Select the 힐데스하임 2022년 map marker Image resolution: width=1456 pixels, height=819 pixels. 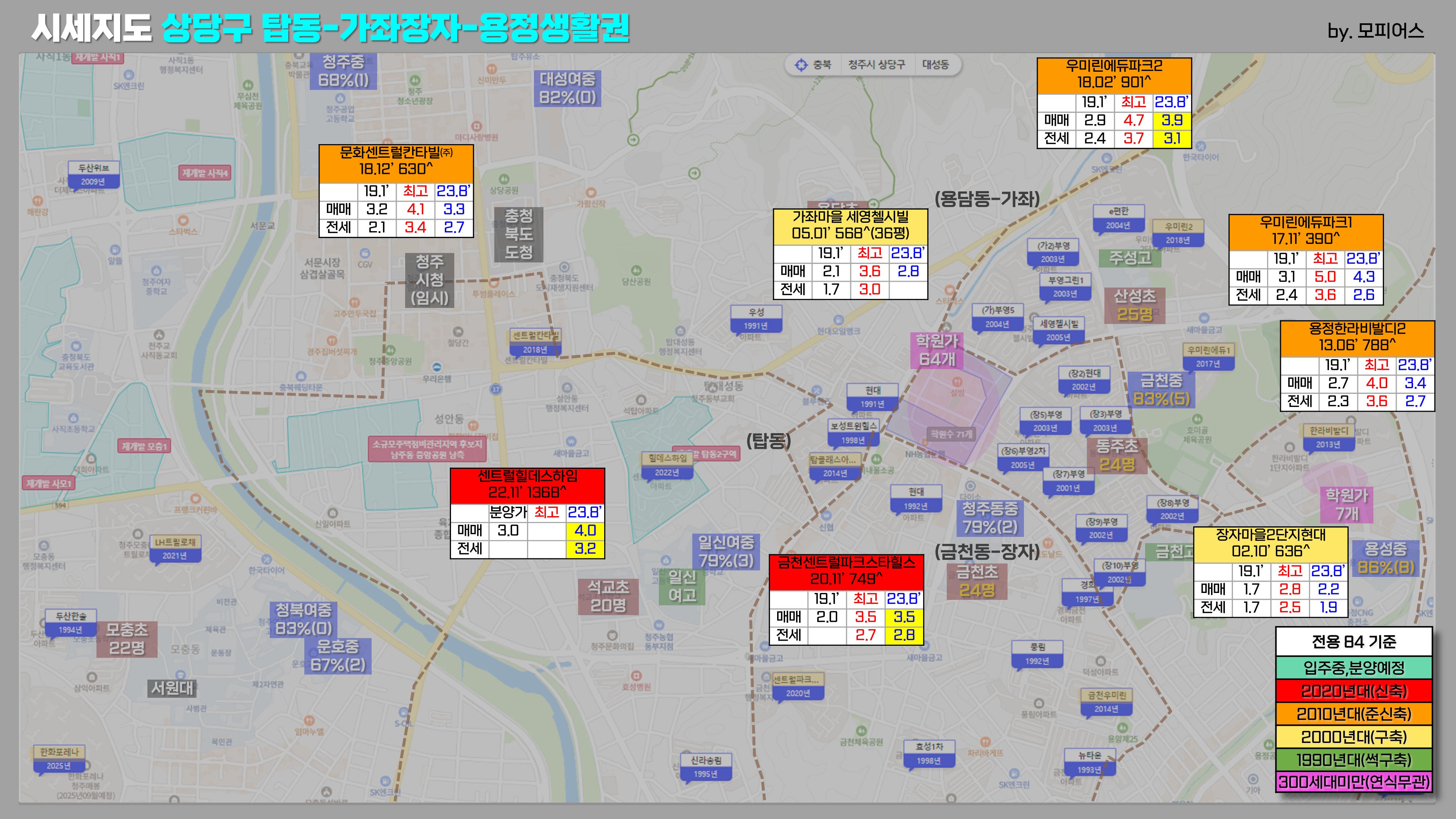coord(668,465)
